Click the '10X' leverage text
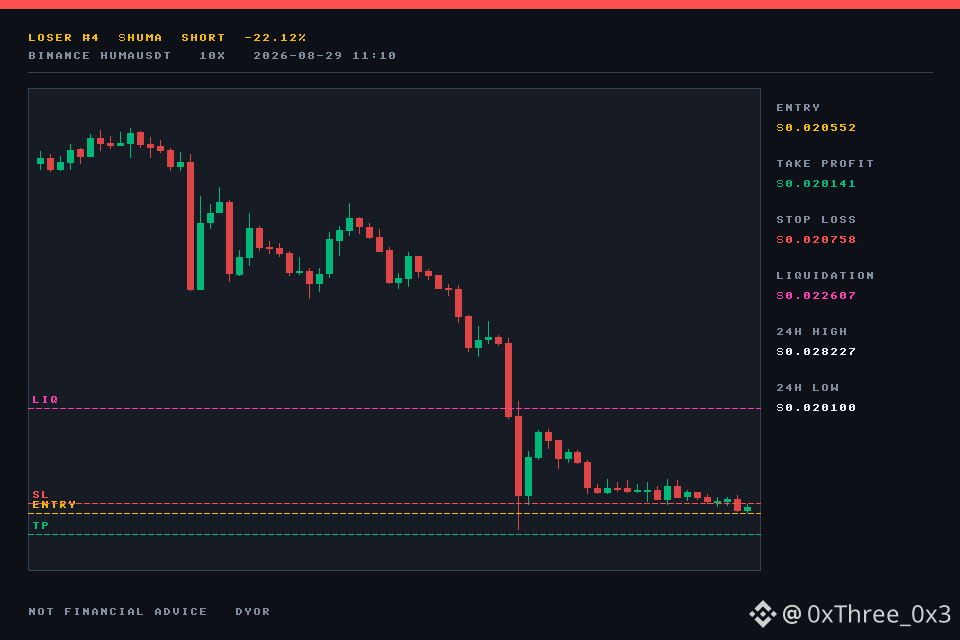960x640 pixels. pos(212,55)
